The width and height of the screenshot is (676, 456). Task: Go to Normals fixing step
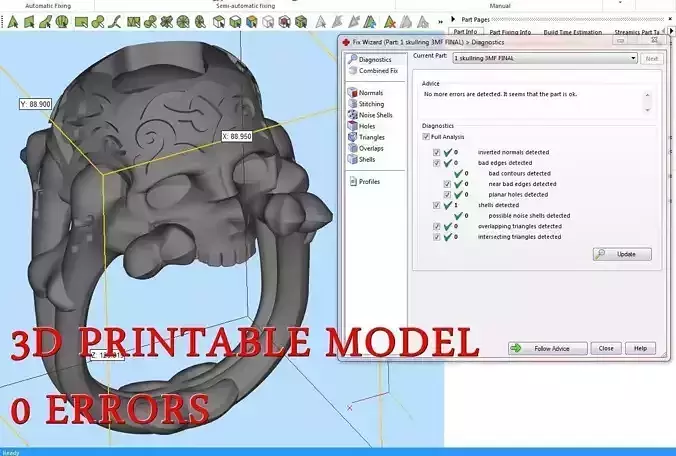pos(366,93)
